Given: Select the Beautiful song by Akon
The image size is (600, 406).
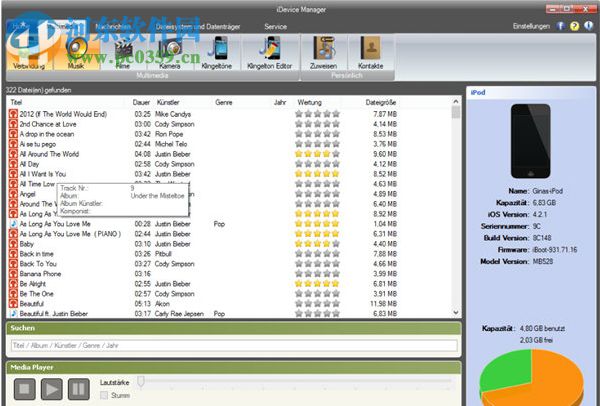Looking at the screenshot, I should point(32,303).
